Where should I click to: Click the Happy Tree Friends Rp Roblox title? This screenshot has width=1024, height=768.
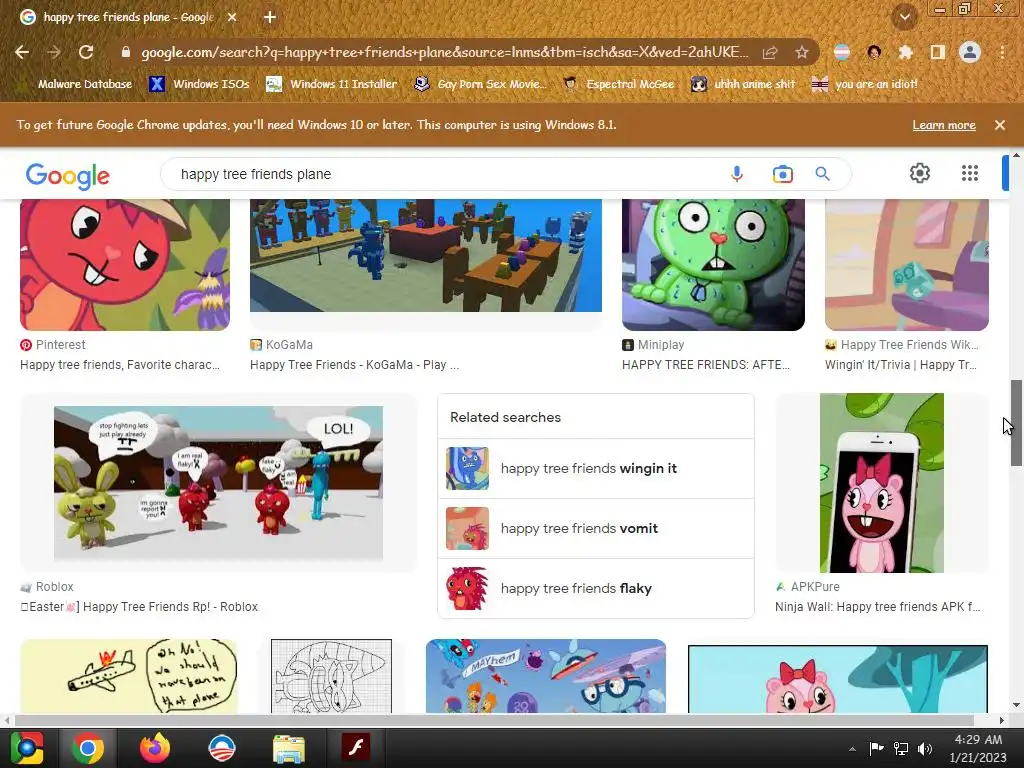click(139, 607)
